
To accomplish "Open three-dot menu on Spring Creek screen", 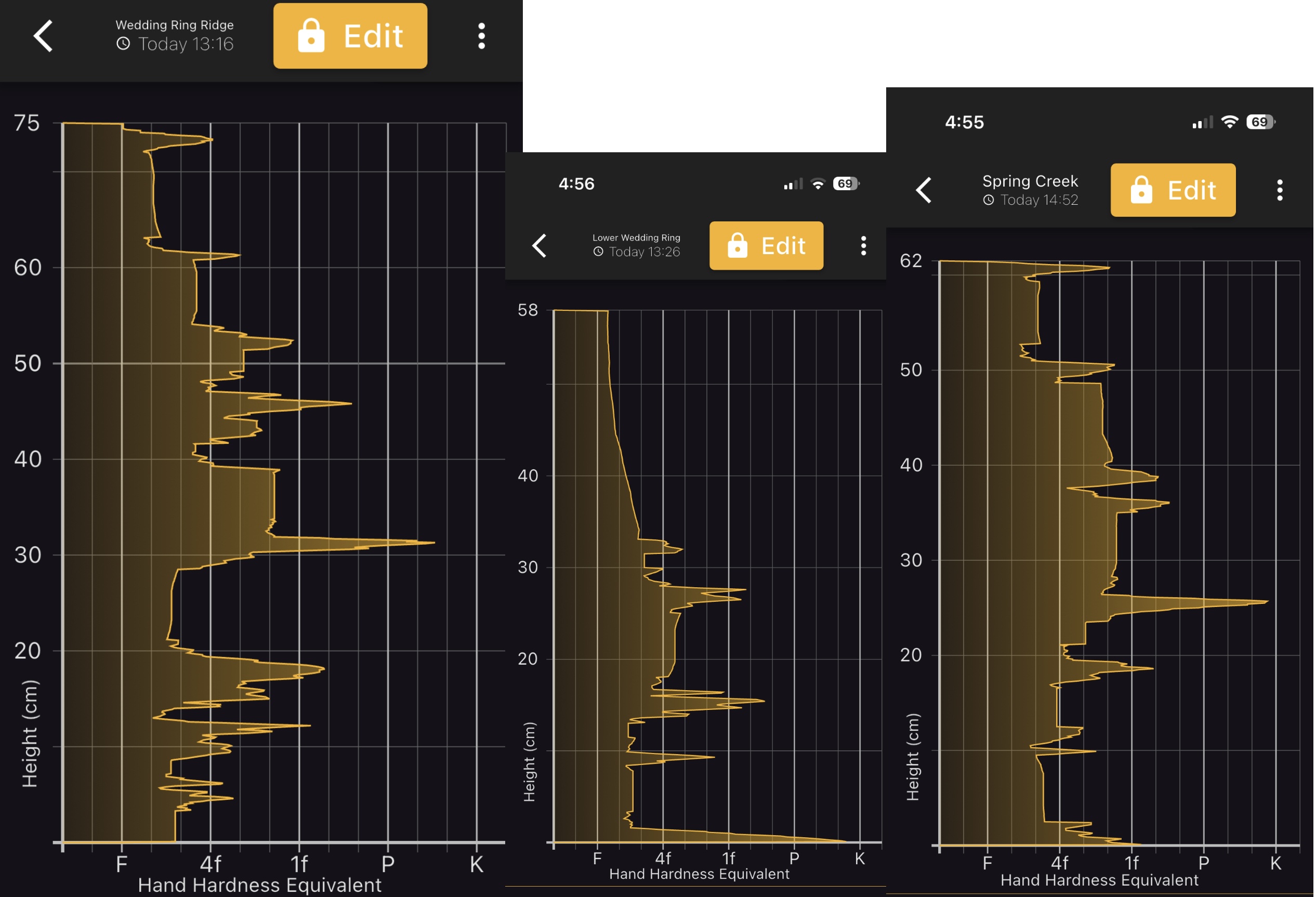I will [x=1280, y=190].
